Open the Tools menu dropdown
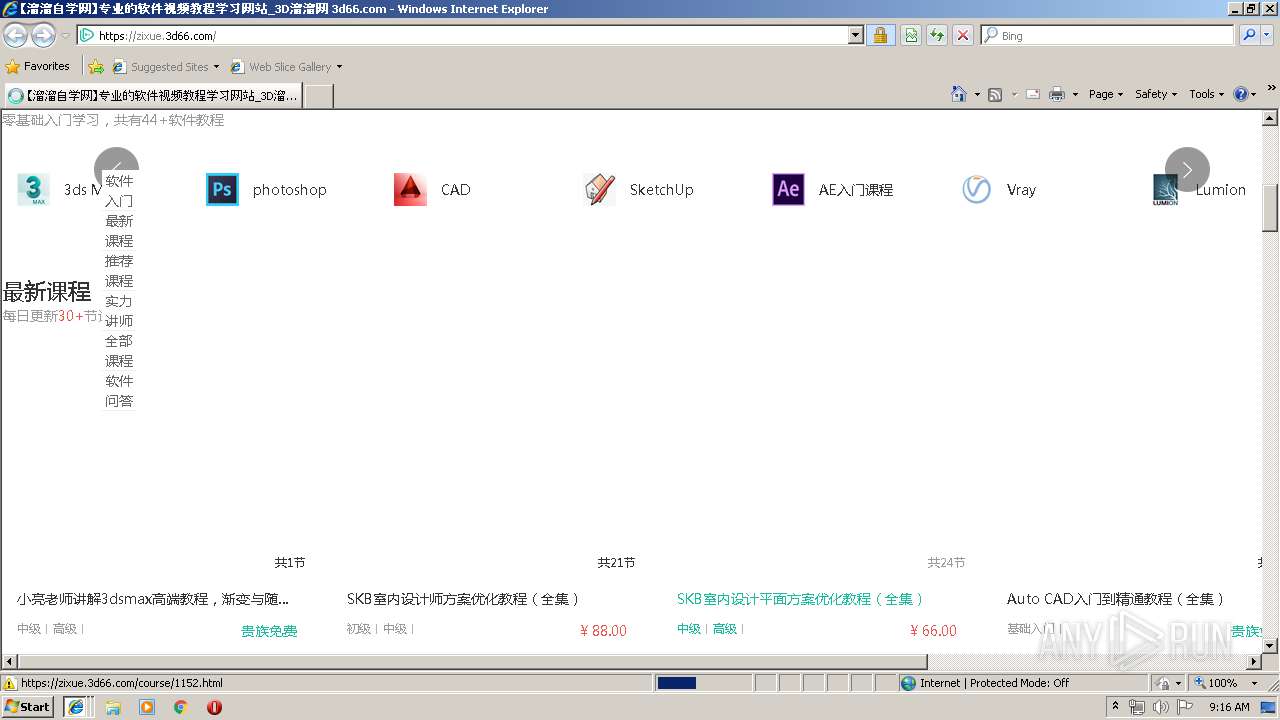The height and width of the screenshot is (720, 1280). tap(1206, 94)
